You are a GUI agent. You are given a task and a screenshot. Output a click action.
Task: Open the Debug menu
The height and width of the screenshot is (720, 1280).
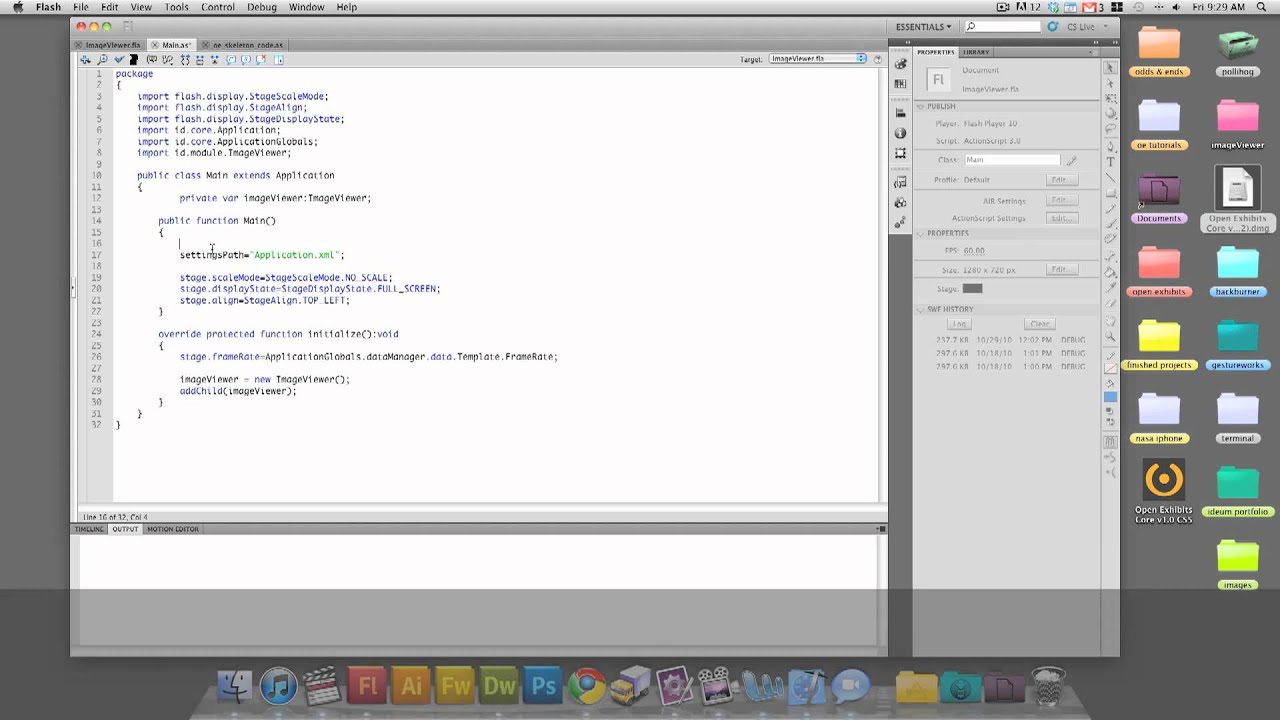(x=262, y=7)
